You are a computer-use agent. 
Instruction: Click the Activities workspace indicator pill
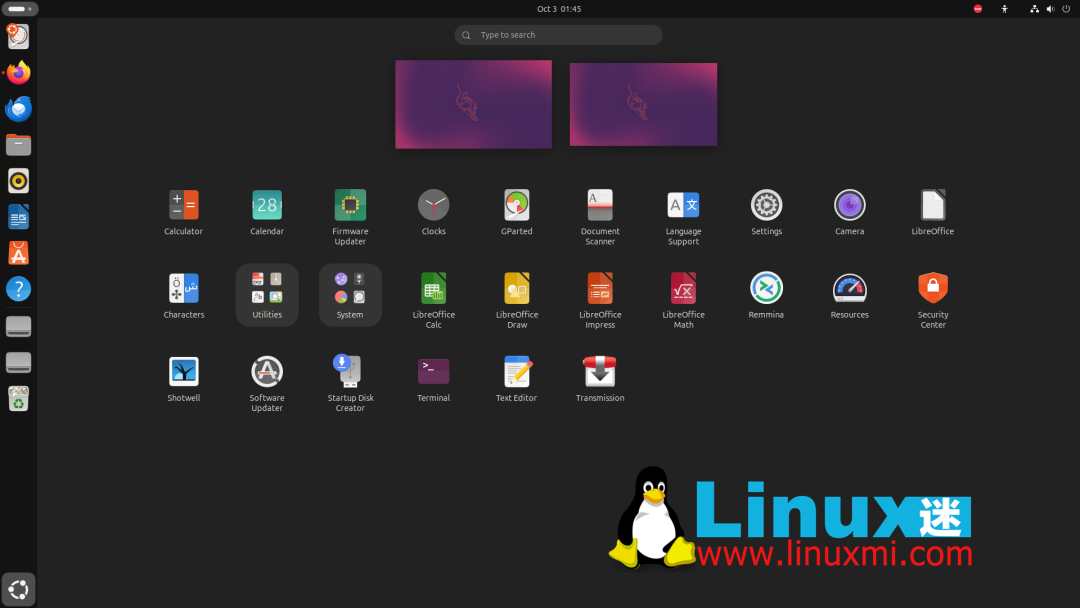[x=20, y=9]
